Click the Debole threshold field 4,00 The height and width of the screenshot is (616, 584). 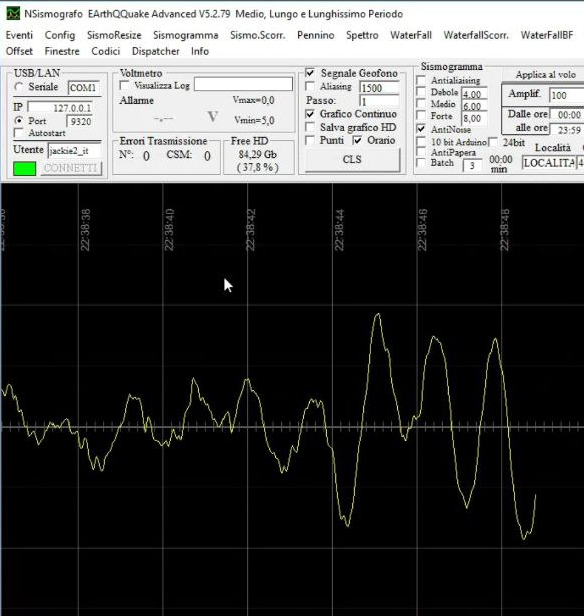[x=474, y=94]
